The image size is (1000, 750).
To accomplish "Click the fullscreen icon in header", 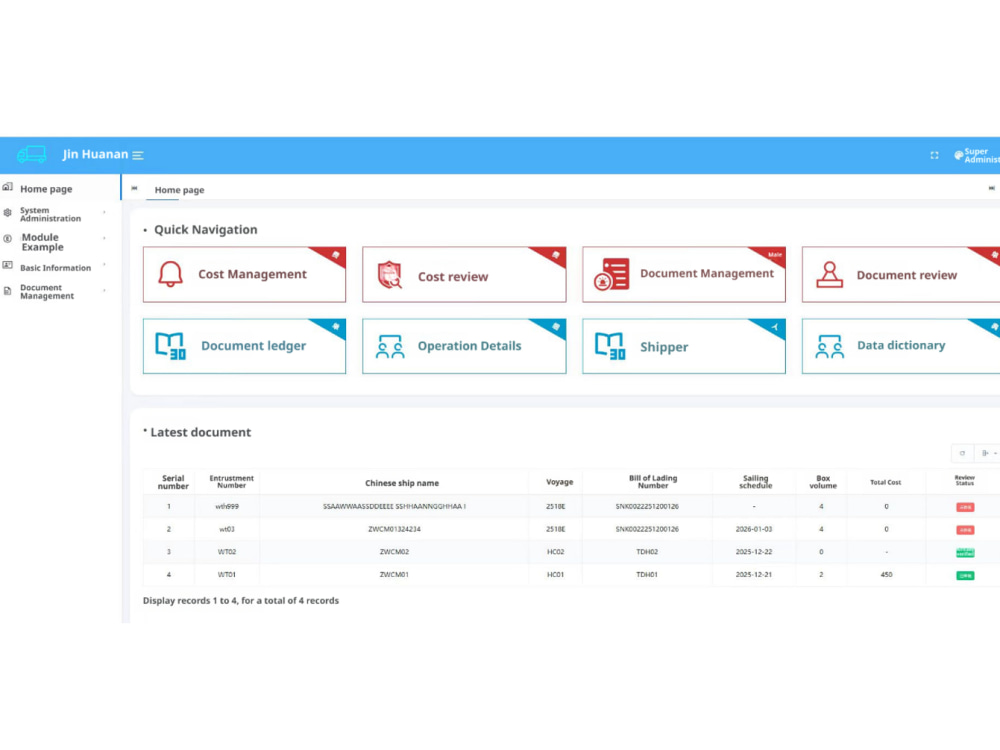I will 934,155.
